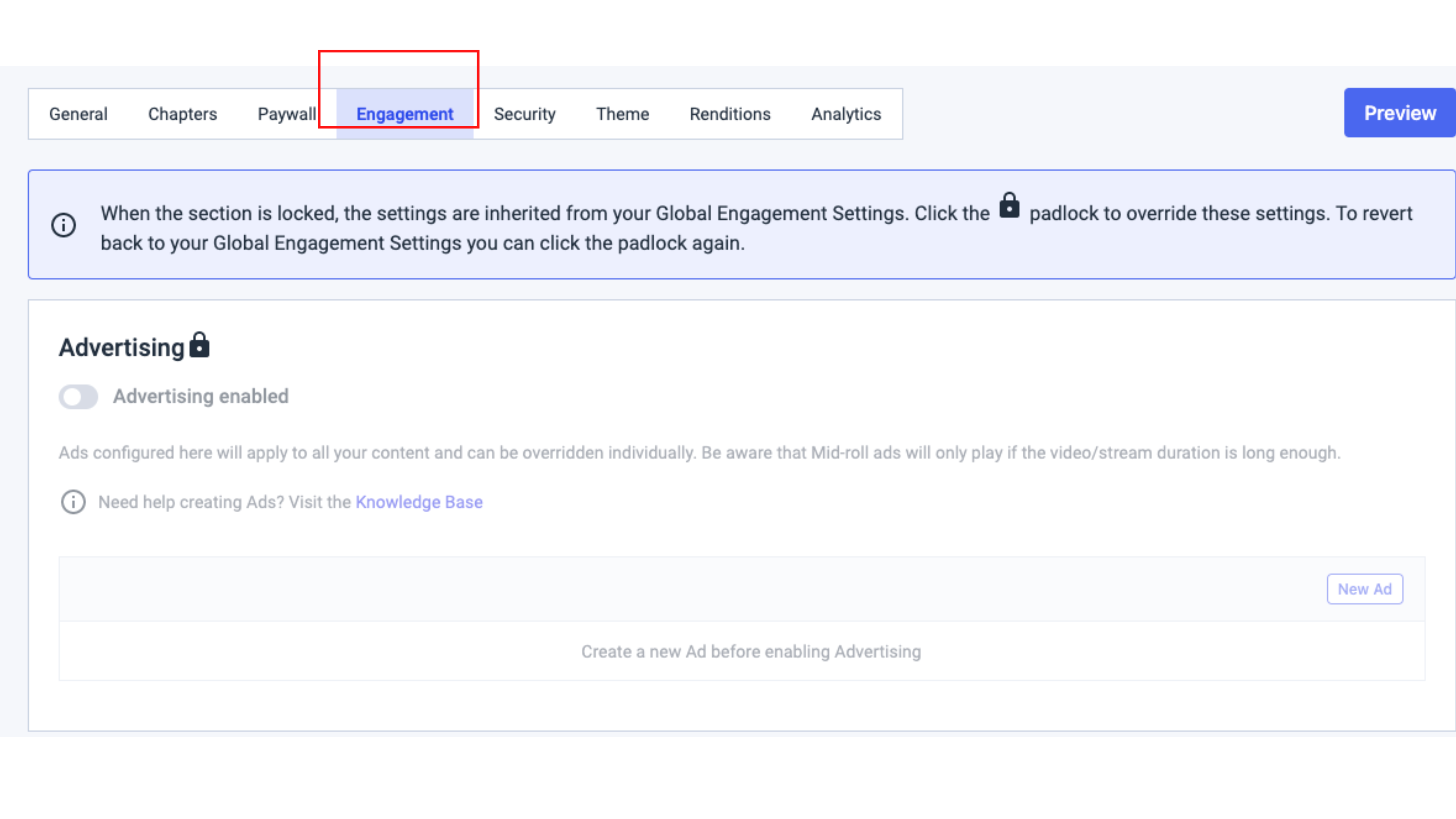Select the Engagement tab
The width and height of the screenshot is (1456, 819).
click(x=405, y=114)
